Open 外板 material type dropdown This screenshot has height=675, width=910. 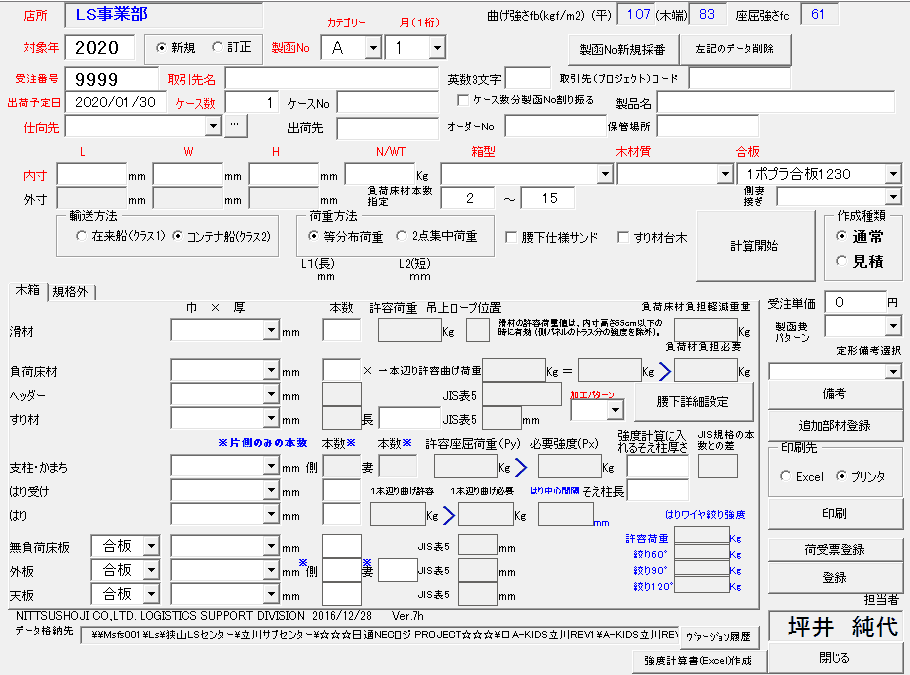tap(151, 569)
